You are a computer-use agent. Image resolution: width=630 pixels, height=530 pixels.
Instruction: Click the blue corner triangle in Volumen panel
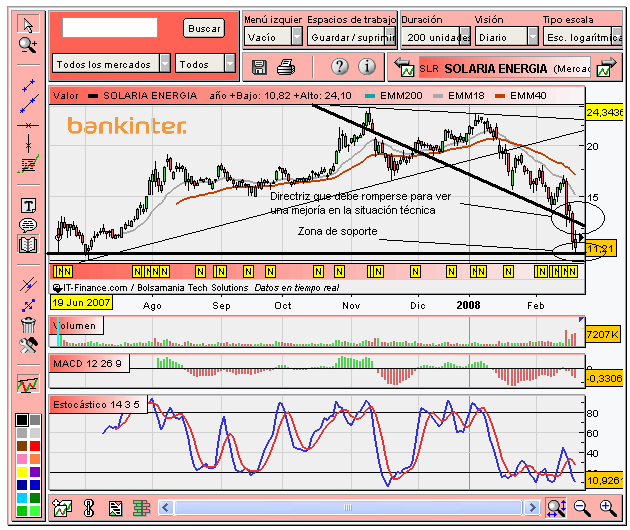pyautogui.click(x=581, y=319)
